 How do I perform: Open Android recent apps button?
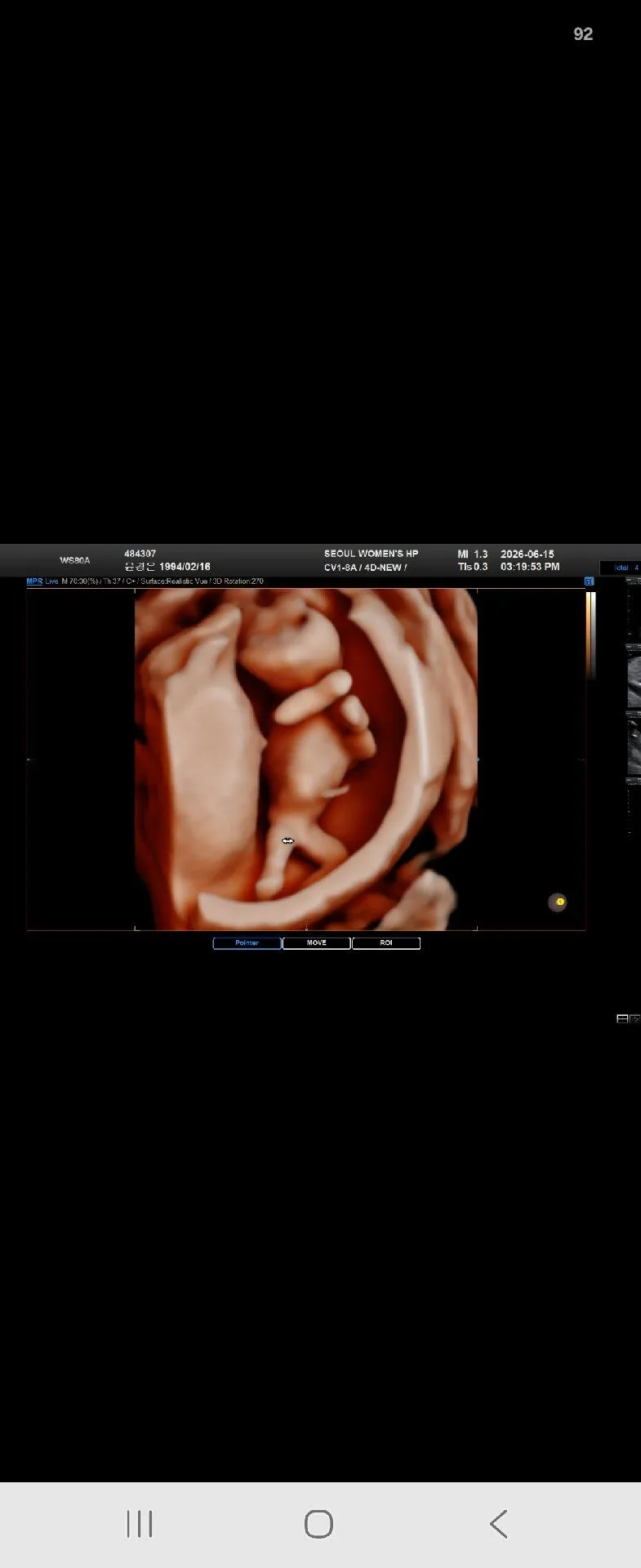(140, 1524)
